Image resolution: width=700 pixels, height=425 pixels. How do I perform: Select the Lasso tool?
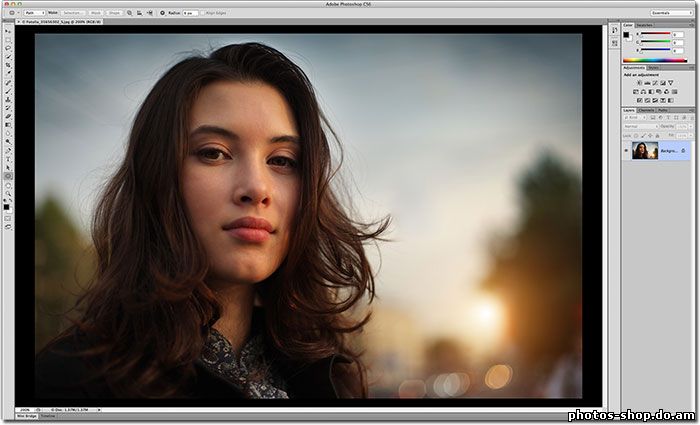(x=8, y=47)
